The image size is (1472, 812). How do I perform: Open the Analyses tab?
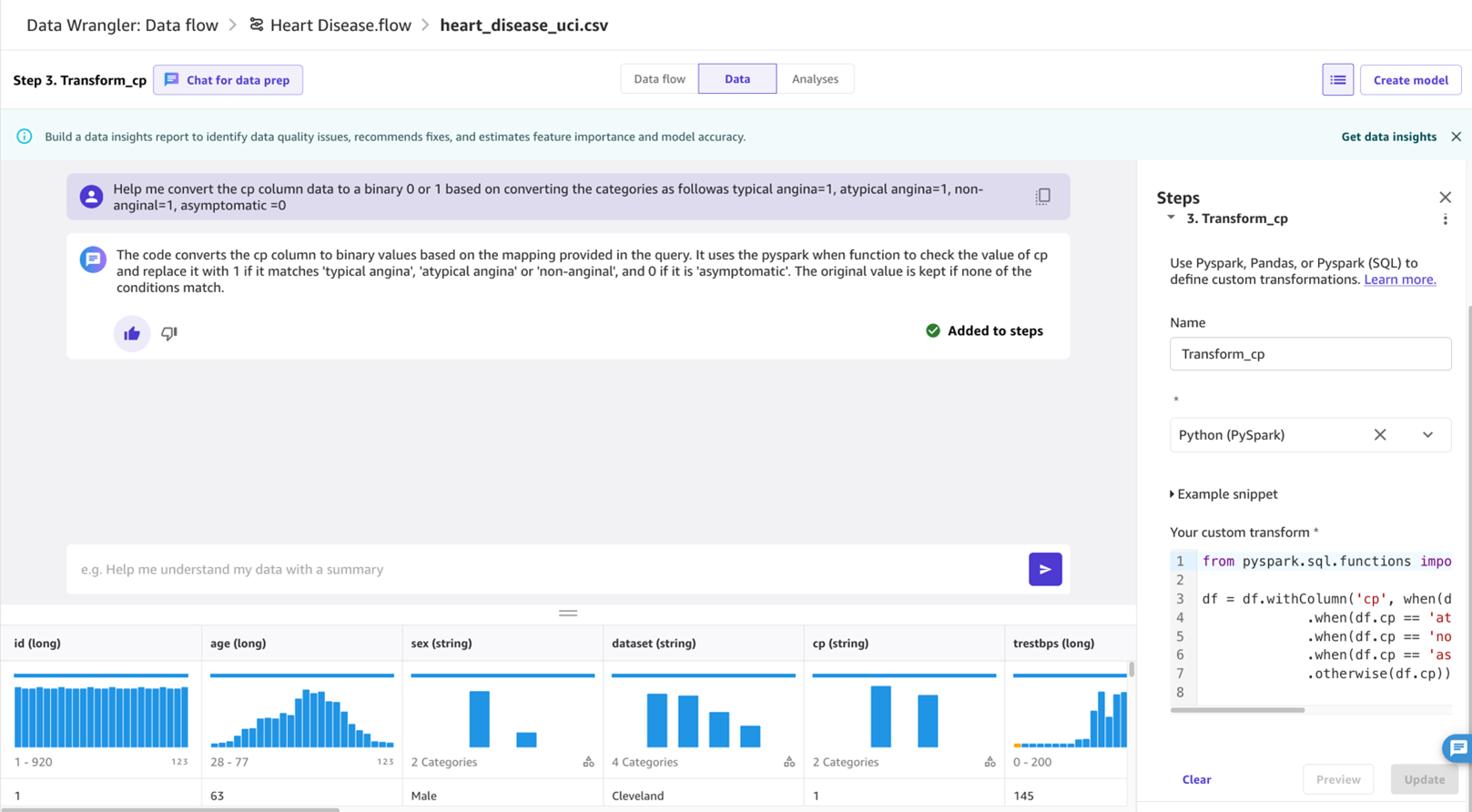[x=815, y=79]
